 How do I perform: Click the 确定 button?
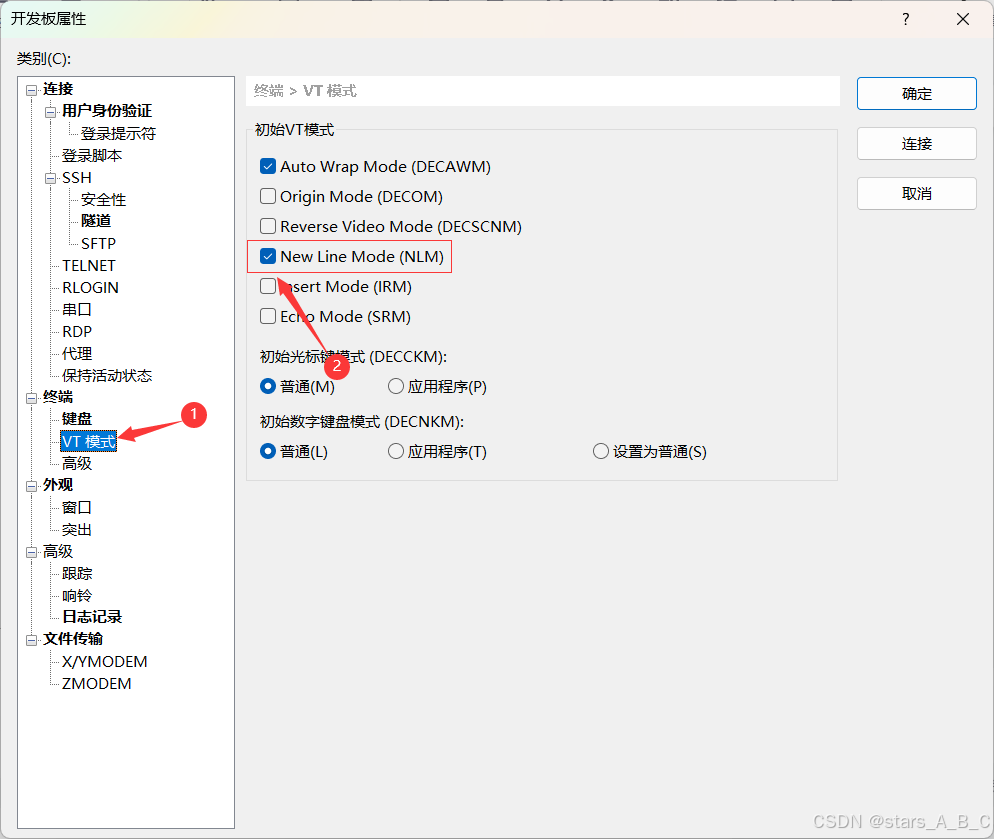coord(915,93)
